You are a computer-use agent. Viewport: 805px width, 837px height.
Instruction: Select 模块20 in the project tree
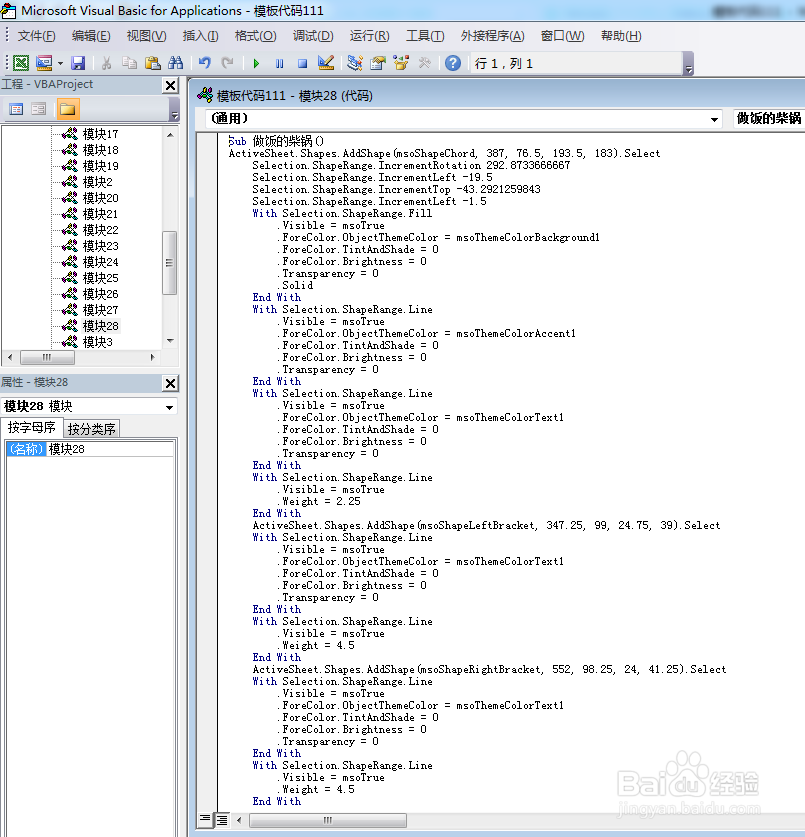(x=100, y=198)
